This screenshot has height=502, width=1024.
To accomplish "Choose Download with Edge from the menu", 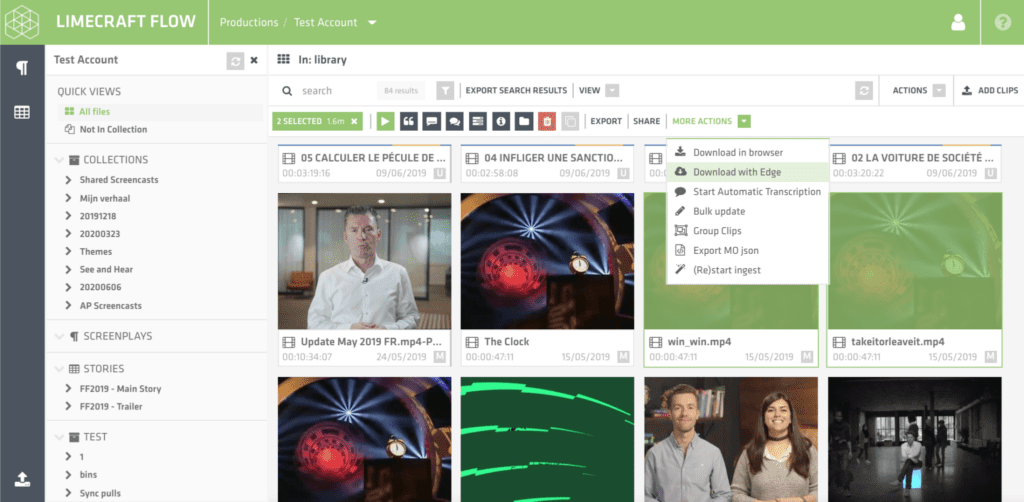I will click(748, 172).
